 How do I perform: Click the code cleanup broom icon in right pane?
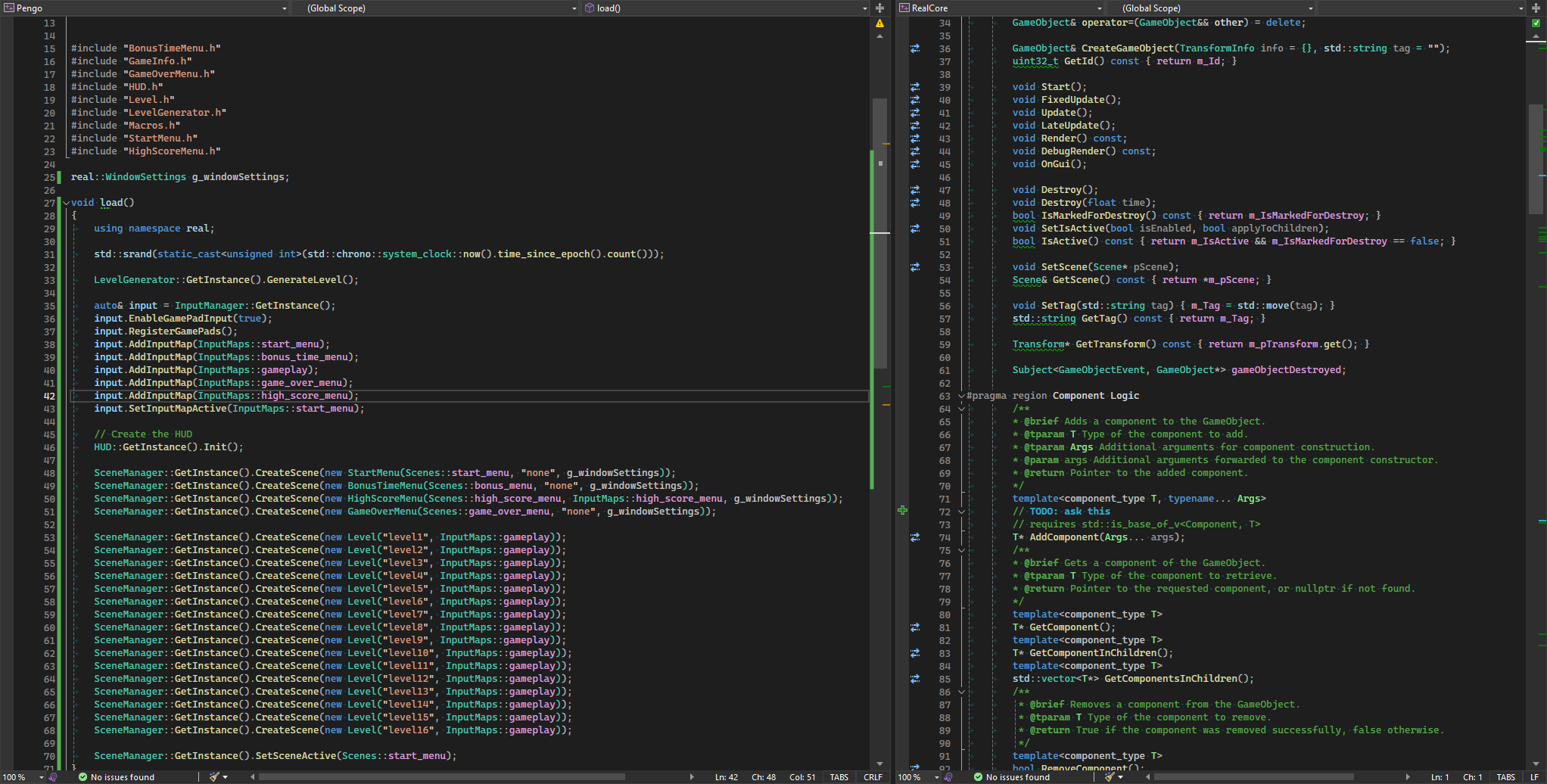point(1110,777)
